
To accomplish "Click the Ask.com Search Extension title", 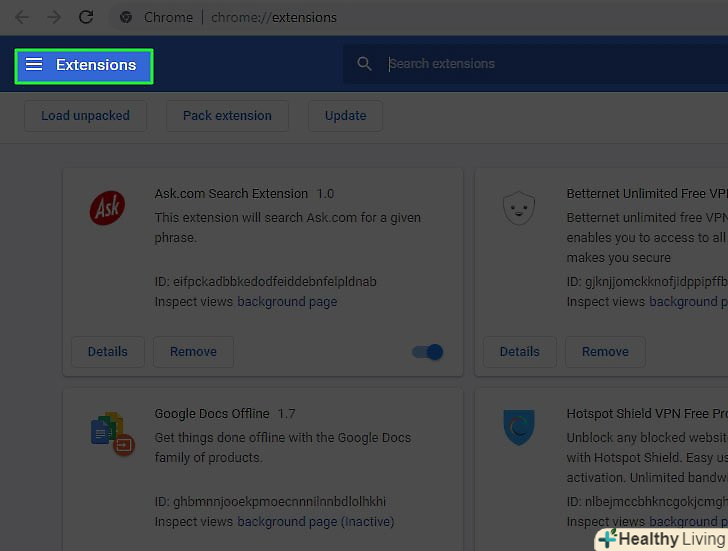I will coord(231,194).
